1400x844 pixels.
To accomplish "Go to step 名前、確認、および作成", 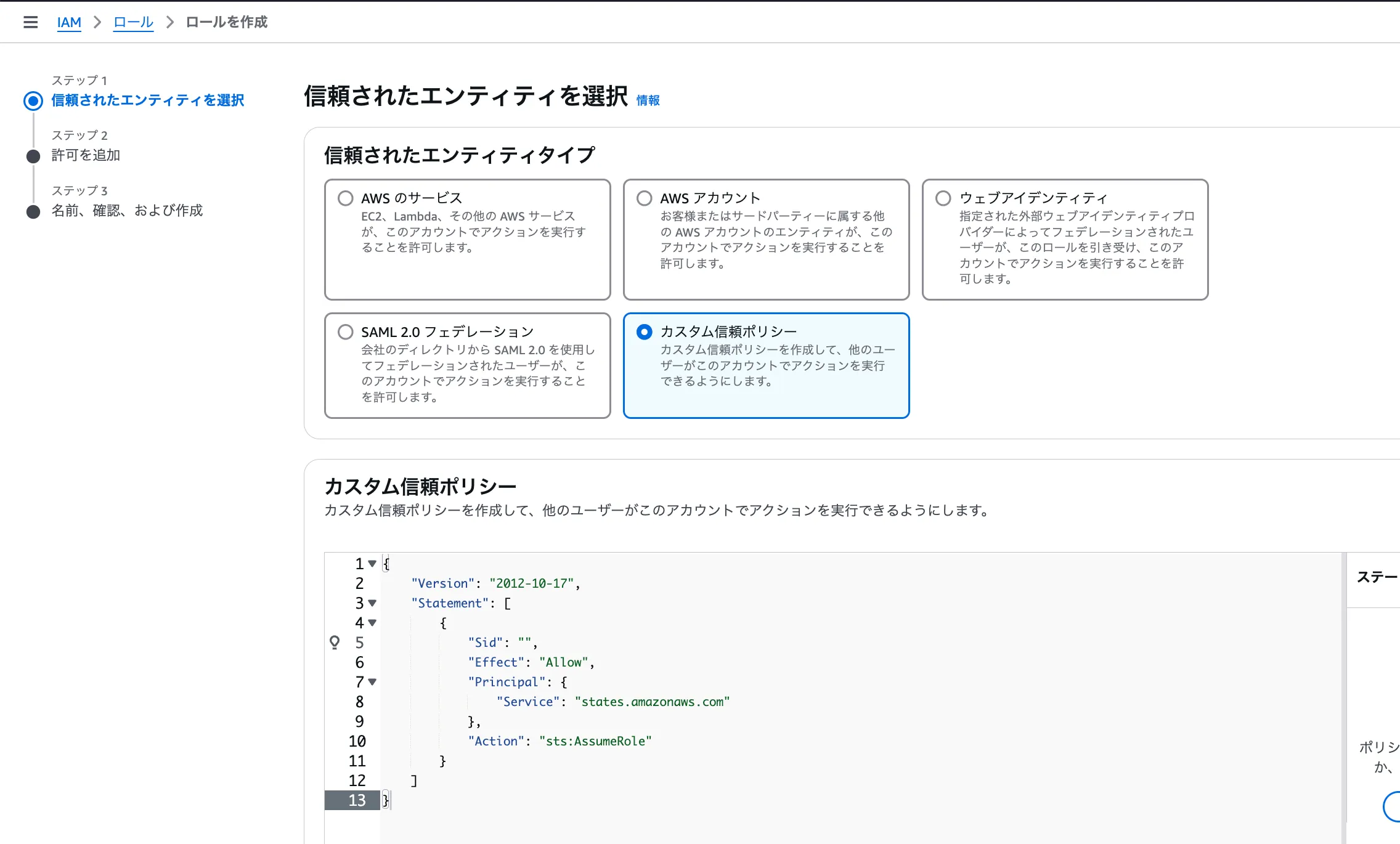I will coord(127,211).
